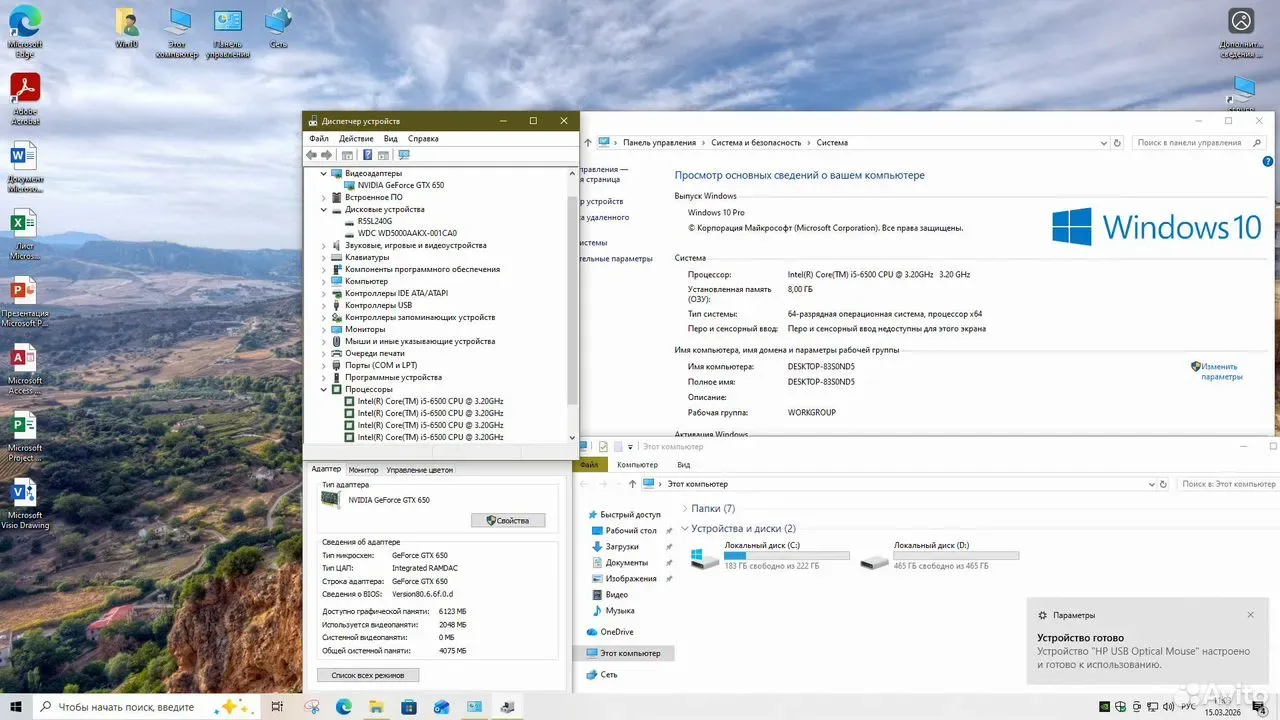This screenshot has height=720, width=1280.
Task: Open the Windows Start menu
Action: click(x=16, y=707)
